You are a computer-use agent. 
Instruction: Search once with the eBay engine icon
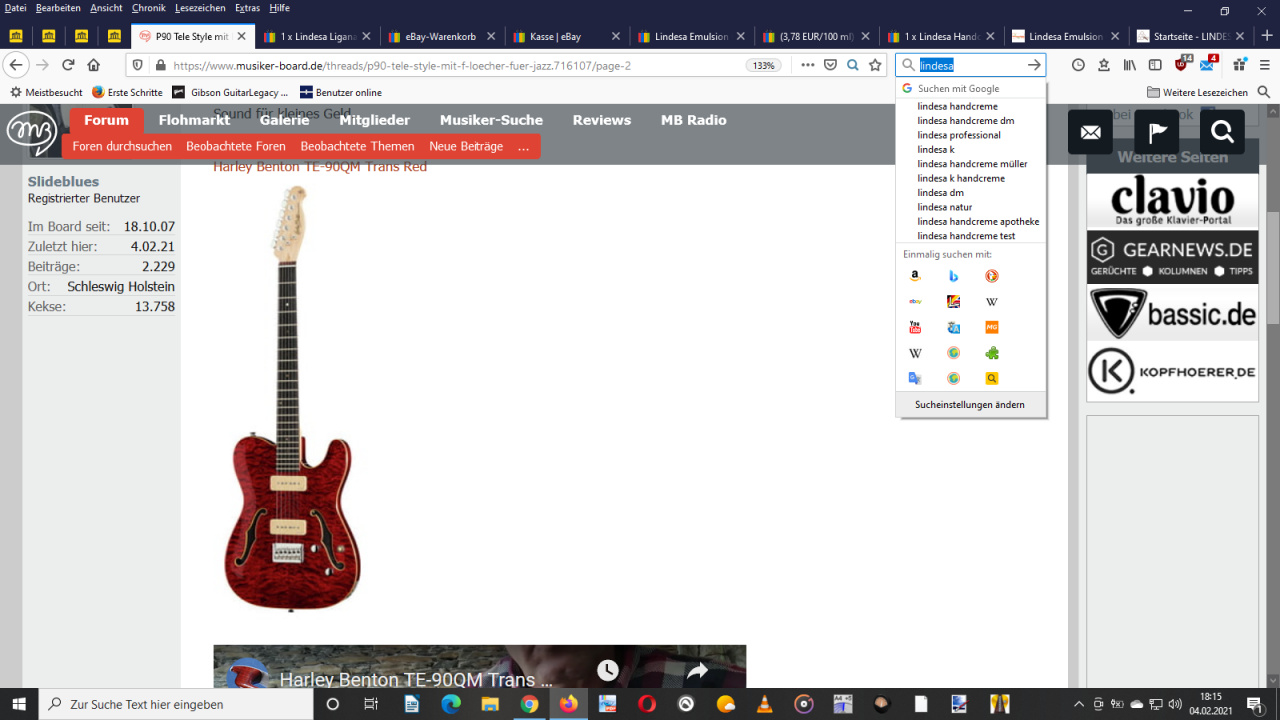(x=915, y=301)
